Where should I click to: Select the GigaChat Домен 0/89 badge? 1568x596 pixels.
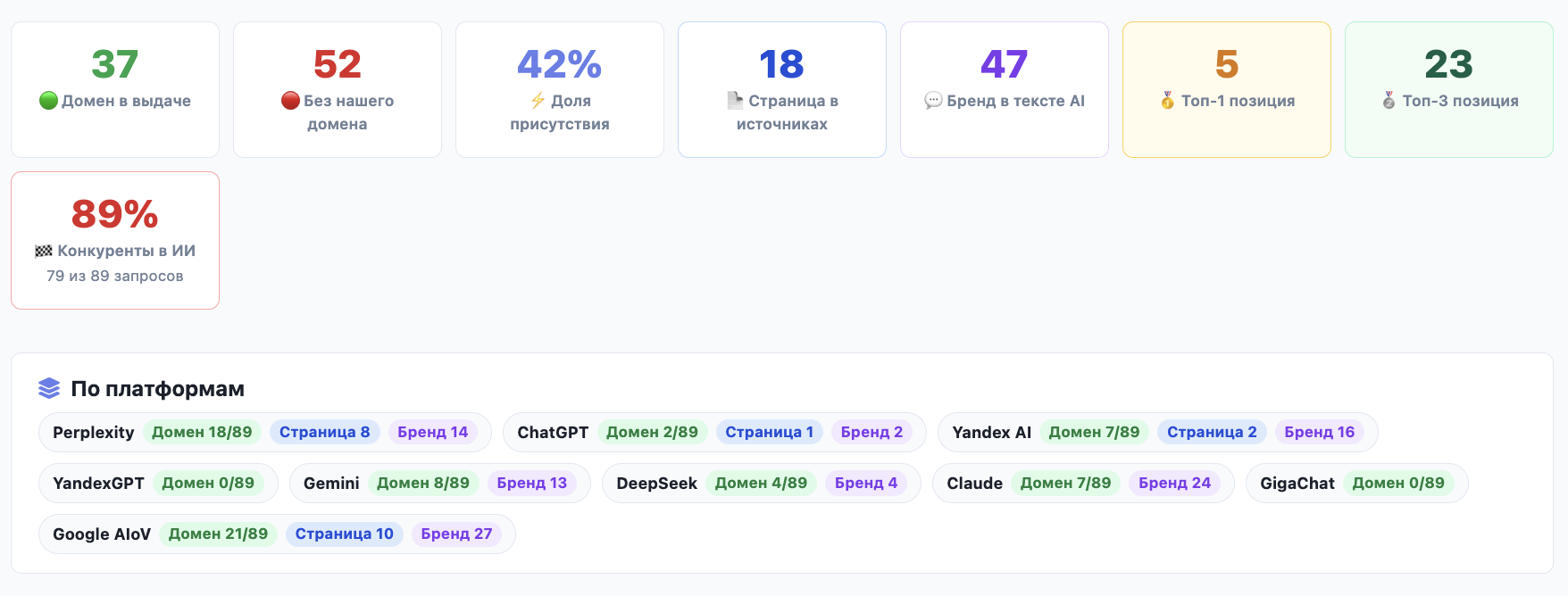[x=1398, y=483]
